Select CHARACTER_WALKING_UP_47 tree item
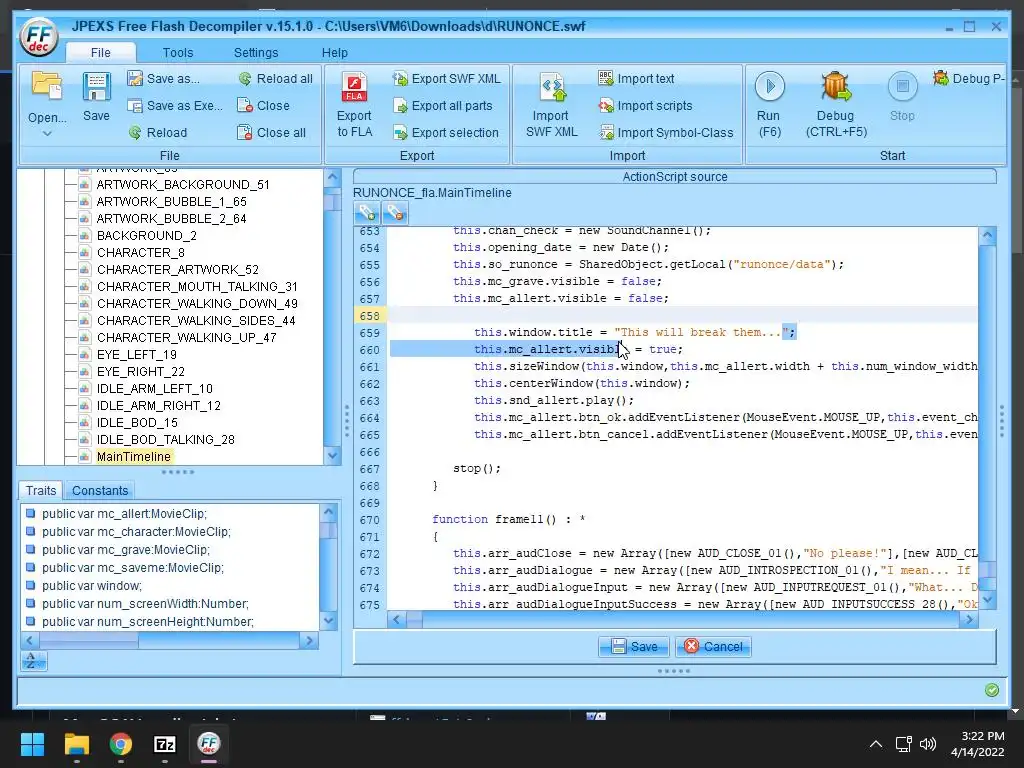1024x768 pixels. click(x=187, y=338)
